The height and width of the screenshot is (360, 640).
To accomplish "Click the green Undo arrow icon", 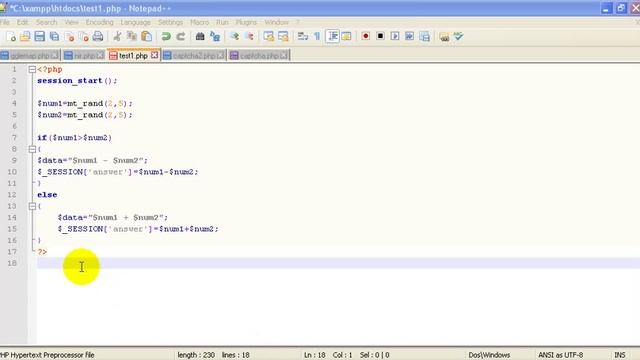I will point(166,37).
